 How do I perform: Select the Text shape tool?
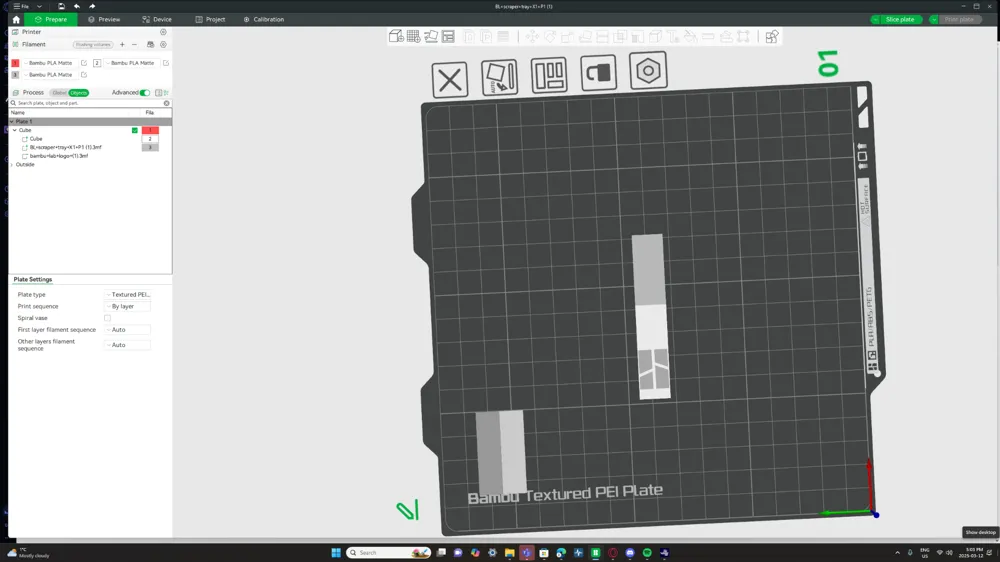(x=673, y=36)
